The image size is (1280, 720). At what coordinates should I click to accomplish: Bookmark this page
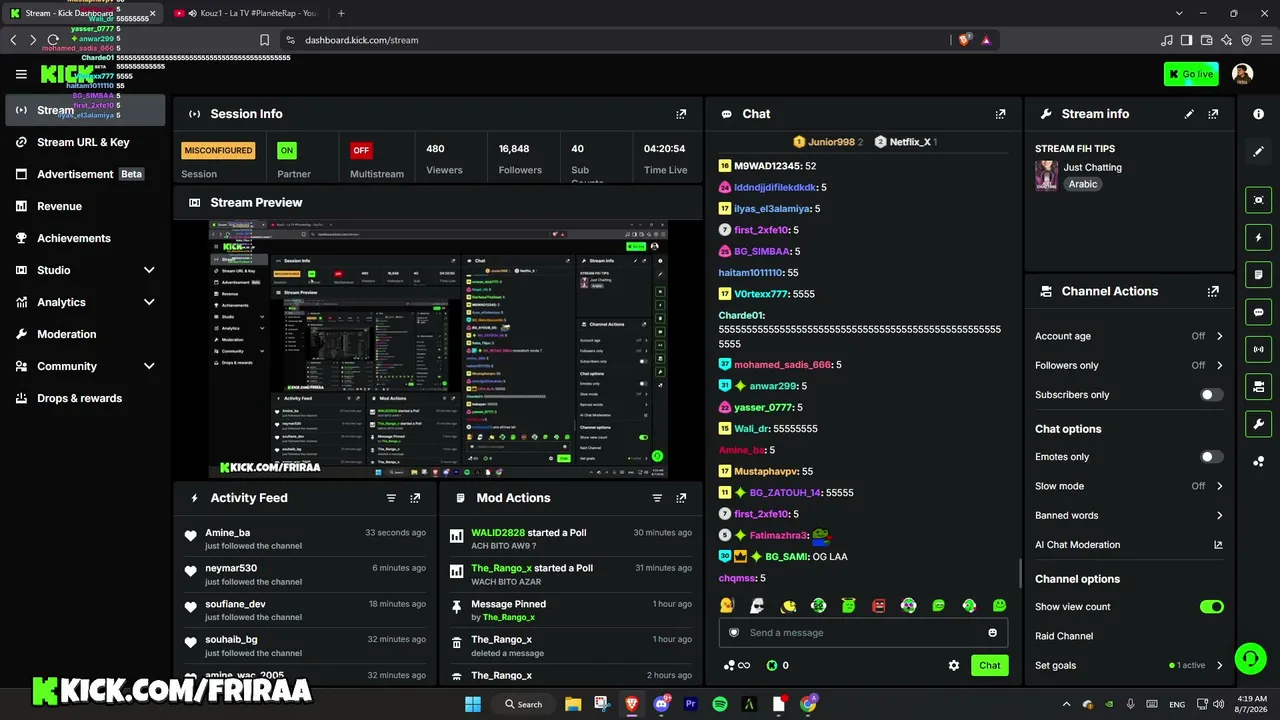264,40
